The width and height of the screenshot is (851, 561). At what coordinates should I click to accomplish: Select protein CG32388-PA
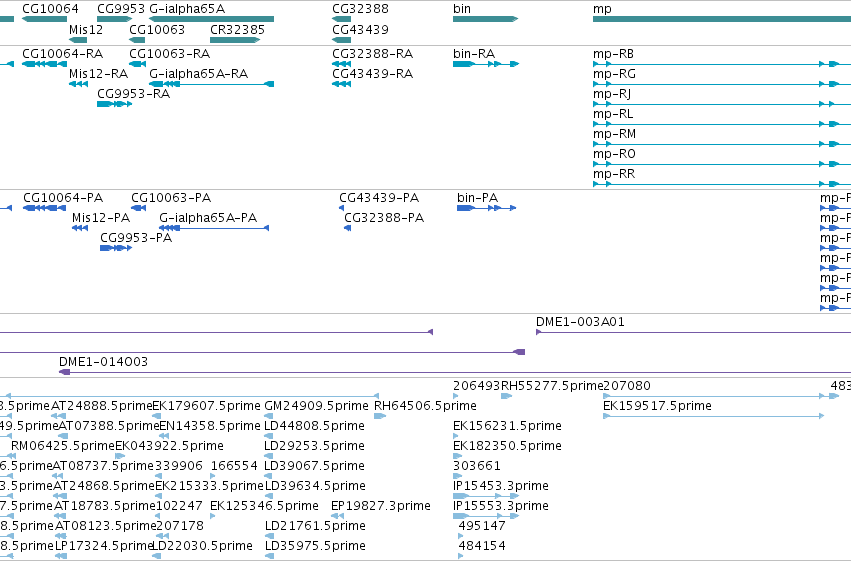[x=384, y=218]
